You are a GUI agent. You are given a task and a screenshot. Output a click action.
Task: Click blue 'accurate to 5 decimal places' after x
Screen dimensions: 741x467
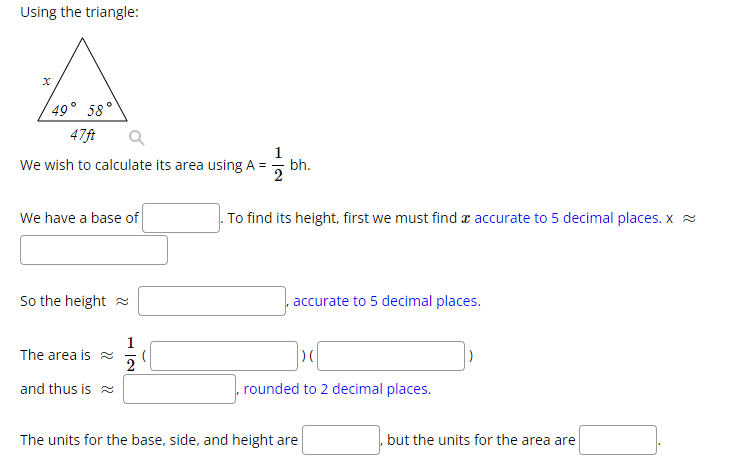568,218
